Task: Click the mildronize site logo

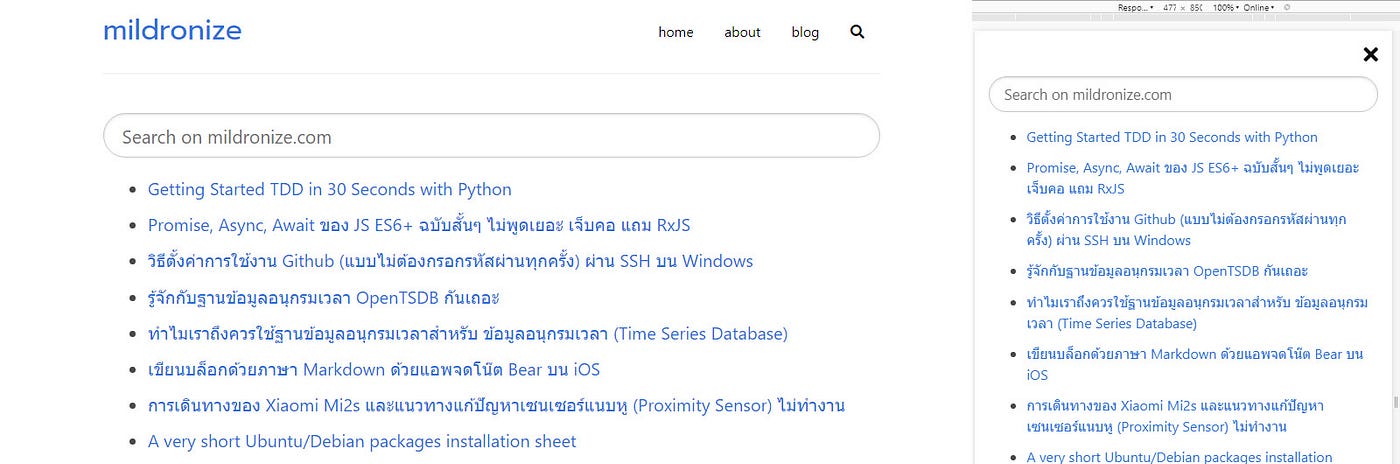Action: [172, 30]
